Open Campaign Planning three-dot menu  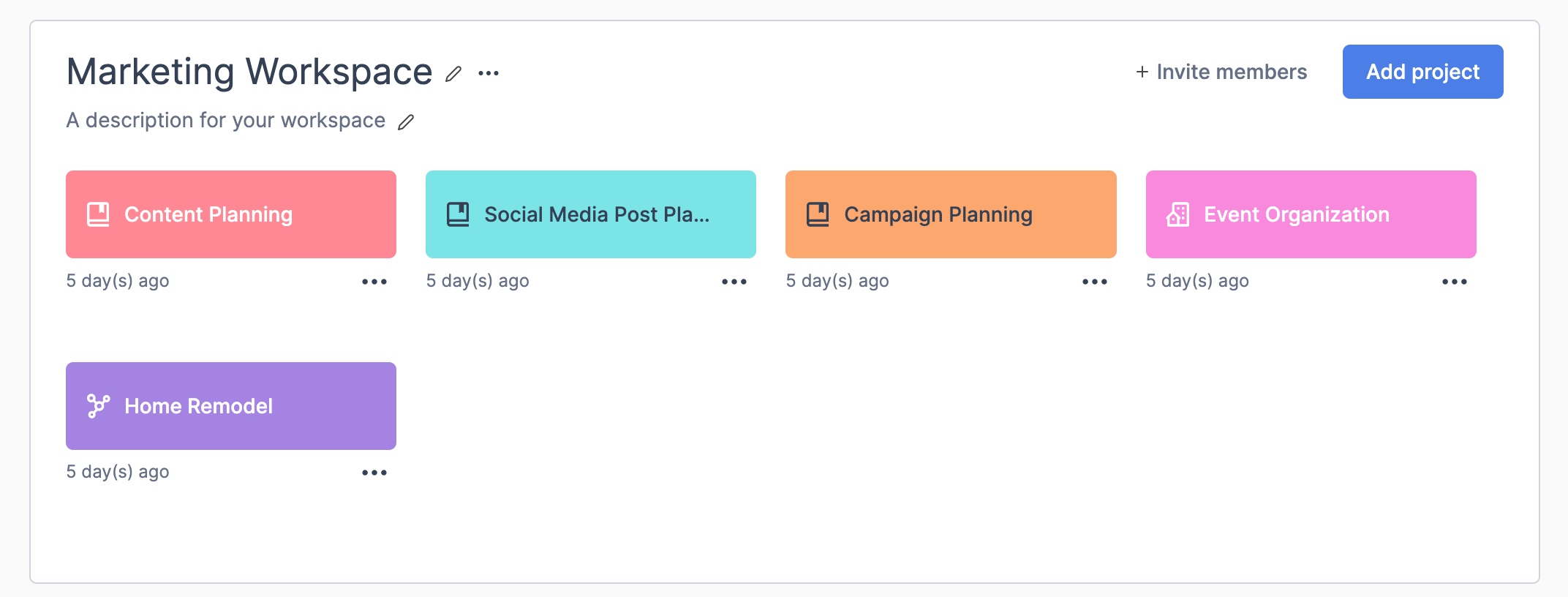[x=1095, y=282]
